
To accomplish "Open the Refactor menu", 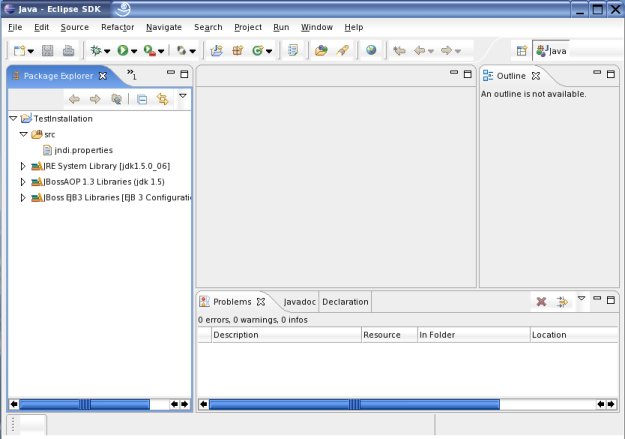I will (x=117, y=27).
